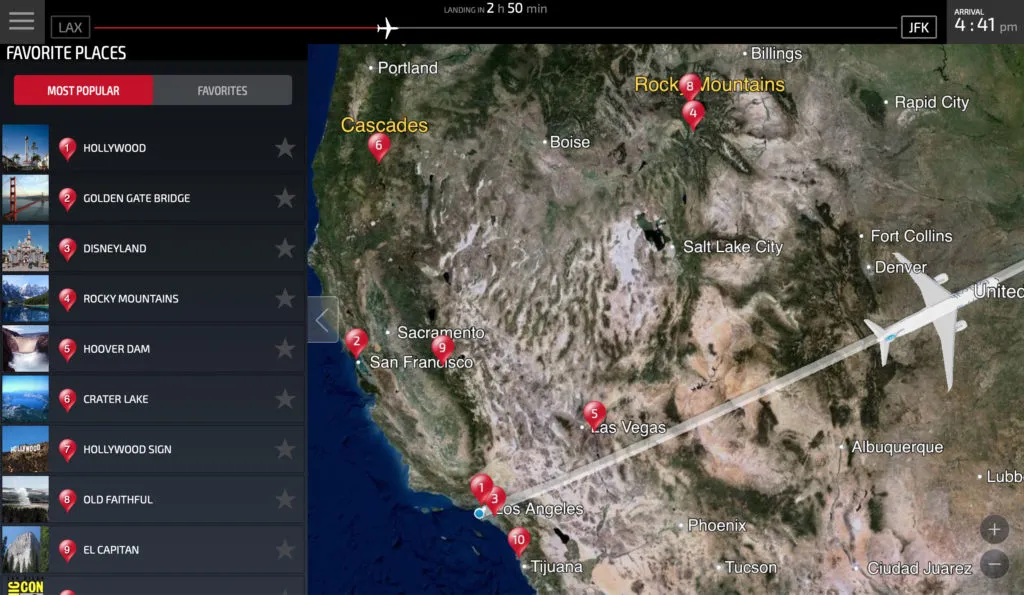Select the MOST POPULAR tab
This screenshot has height=595, width=1024.
coord(83,89)
